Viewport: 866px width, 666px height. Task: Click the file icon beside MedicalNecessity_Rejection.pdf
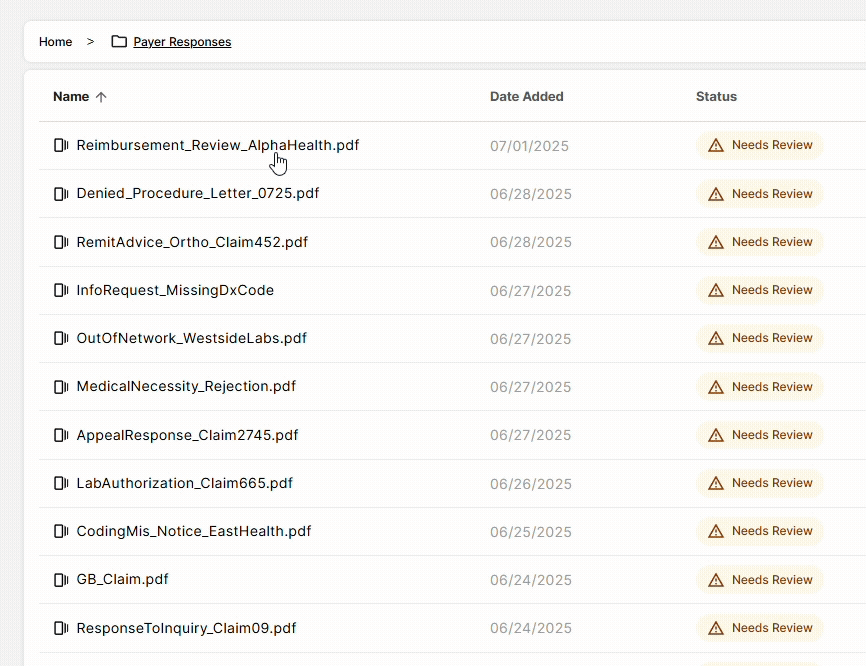click(61, 386)
